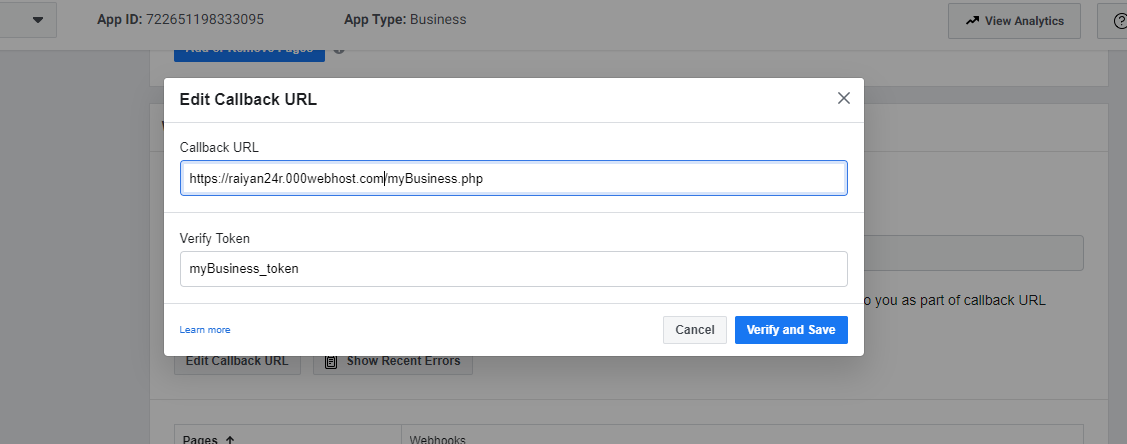Open the help question mark icon
1127x444 pixels.
[1120, 21]
